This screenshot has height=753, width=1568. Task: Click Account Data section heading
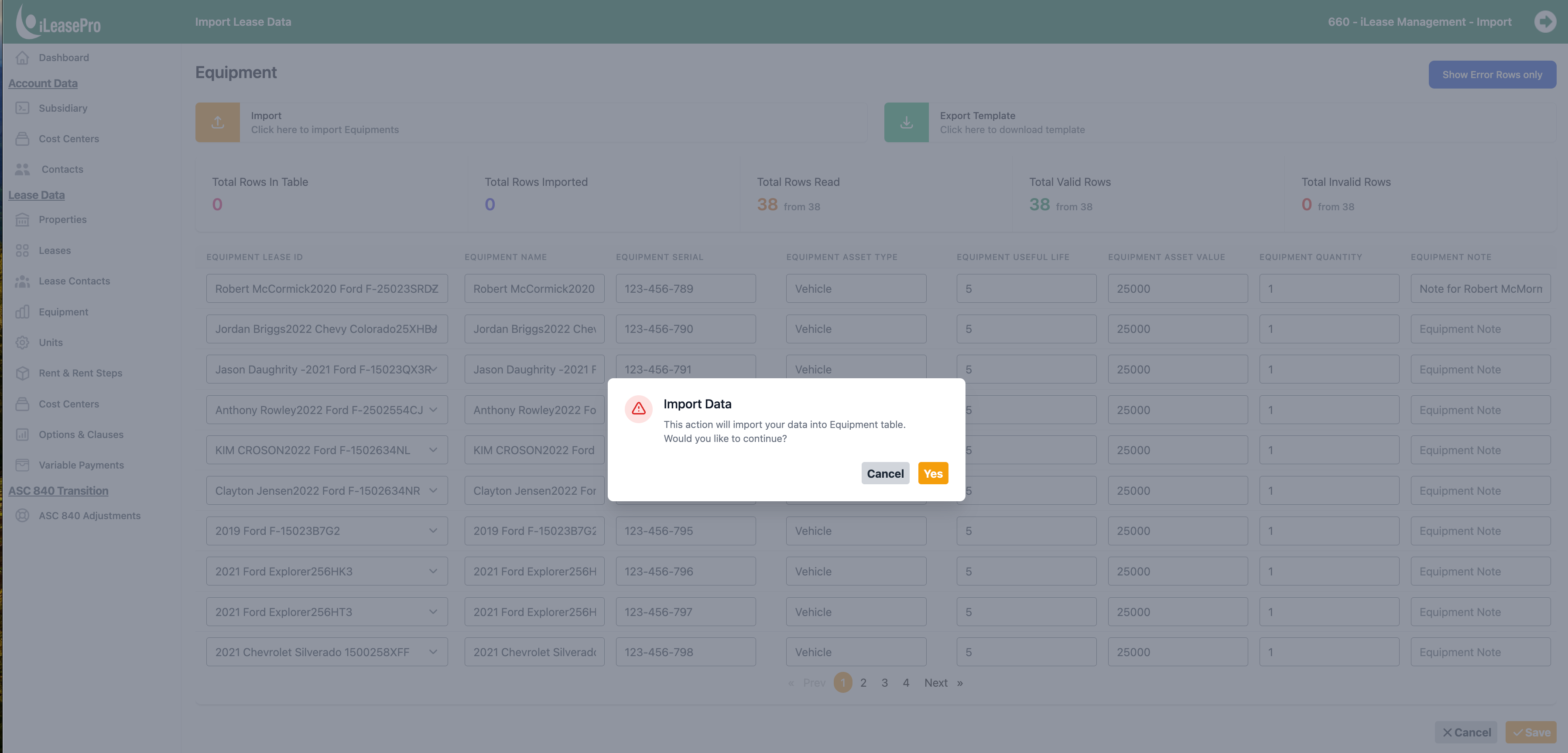43,83
